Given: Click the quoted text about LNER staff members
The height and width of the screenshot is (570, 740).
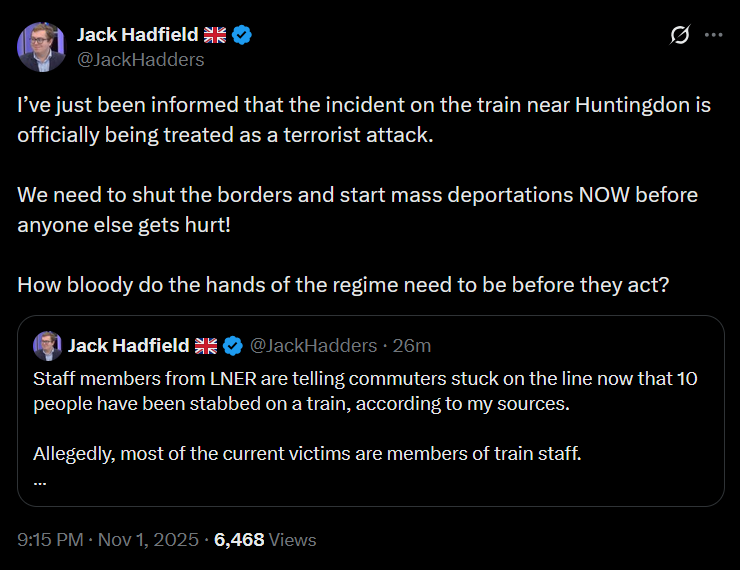Looking at the screenshot, I should click(x=365, y=392).
